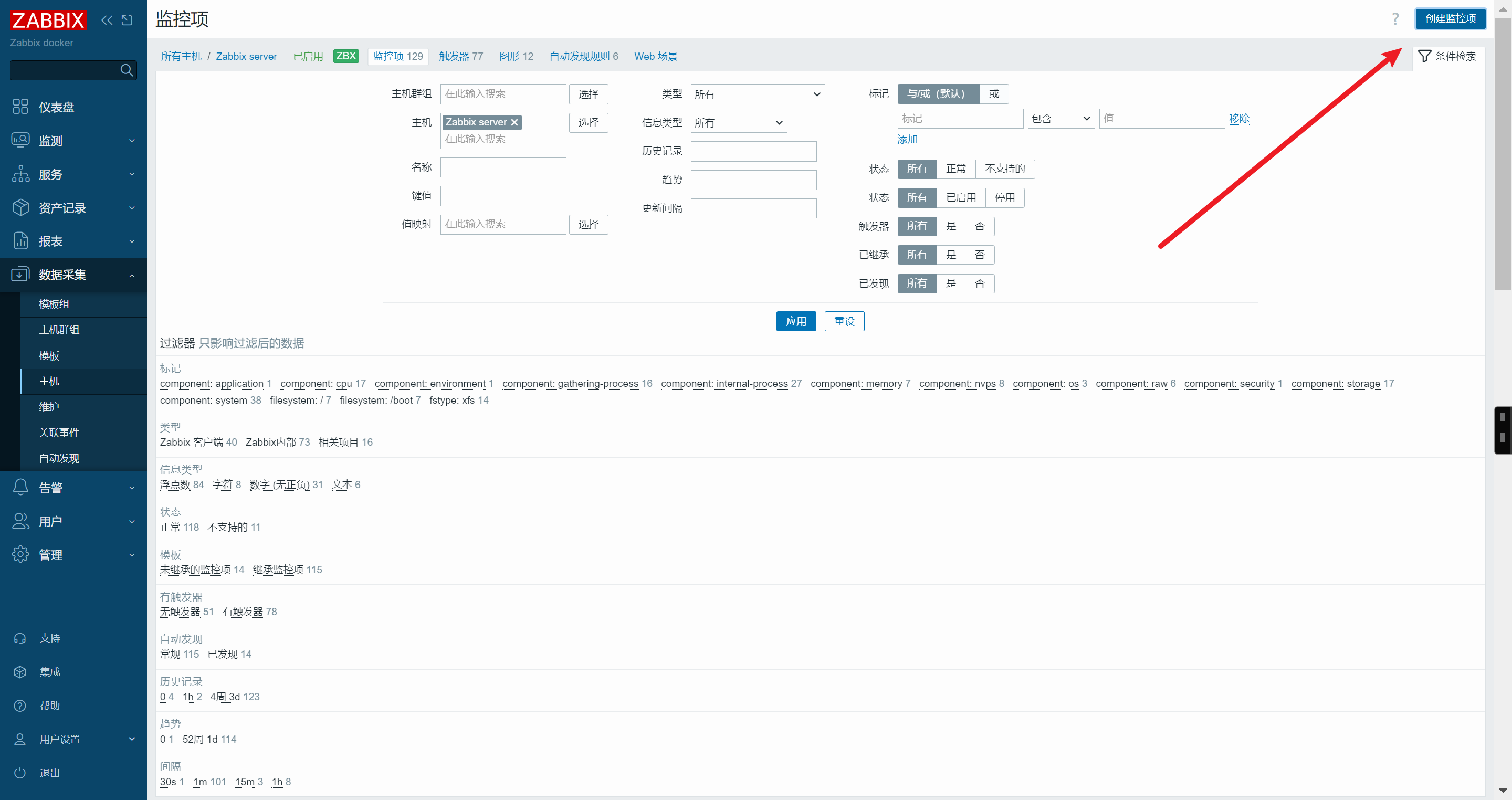Click the page vertical scrollbar
1512x800 pixels.
(1503, 153)
